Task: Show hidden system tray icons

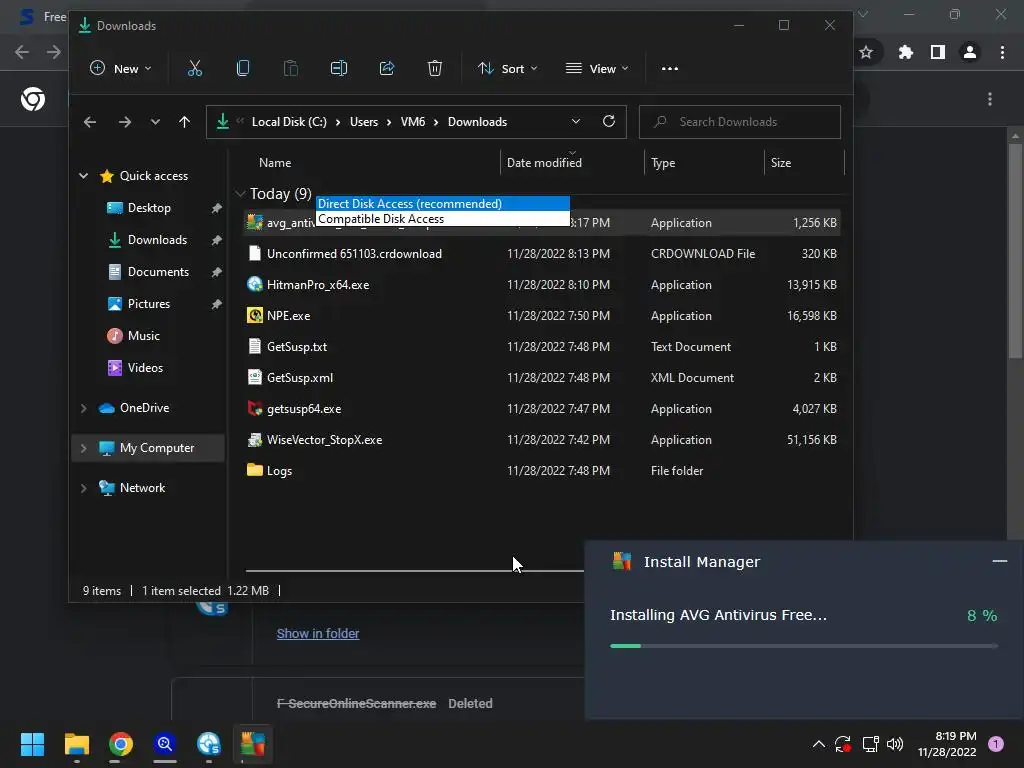Action: 818,744
